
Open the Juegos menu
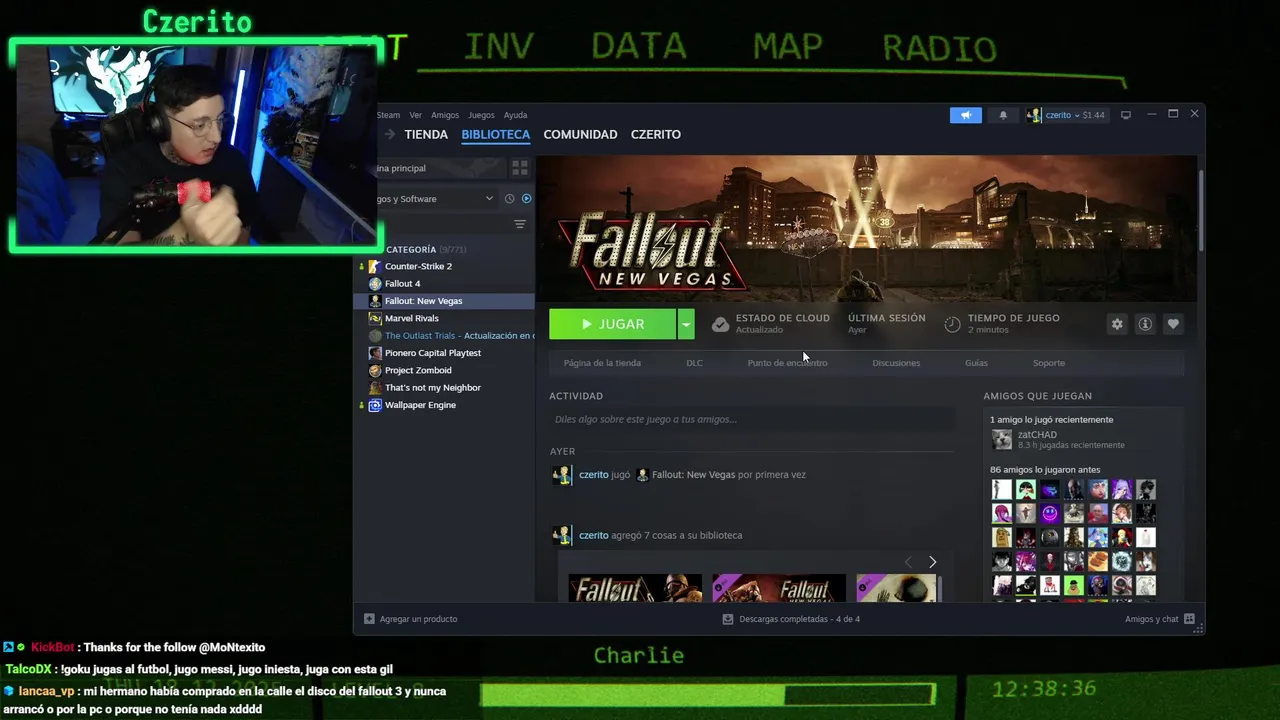[x=481, y=115]
